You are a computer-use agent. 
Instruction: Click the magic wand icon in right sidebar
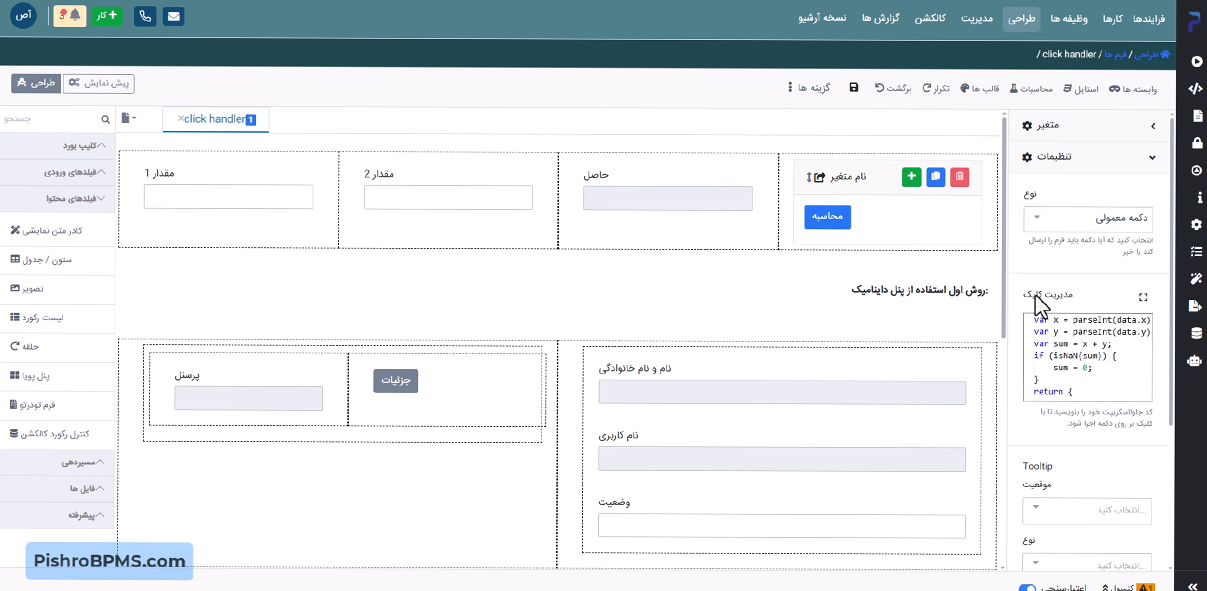pos(1196,278)
